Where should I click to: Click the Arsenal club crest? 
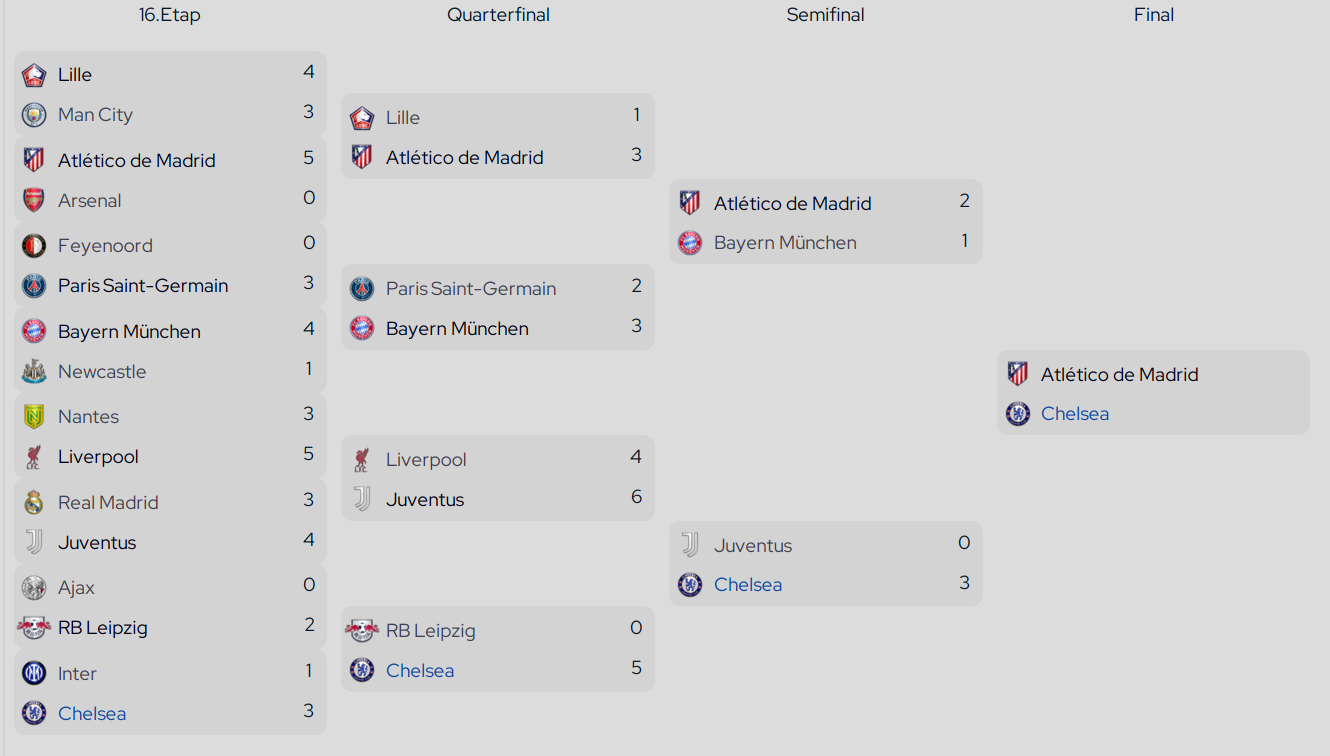34,201
